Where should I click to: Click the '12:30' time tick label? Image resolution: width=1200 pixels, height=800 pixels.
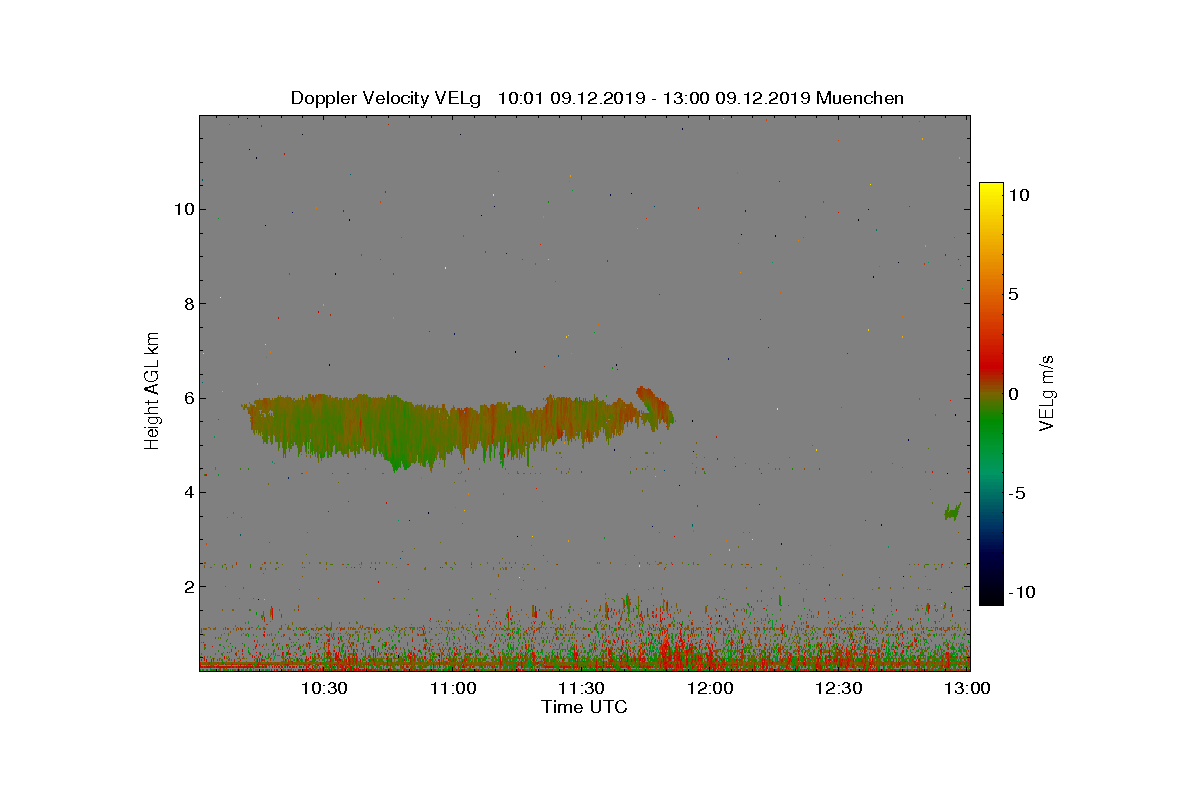838,688
